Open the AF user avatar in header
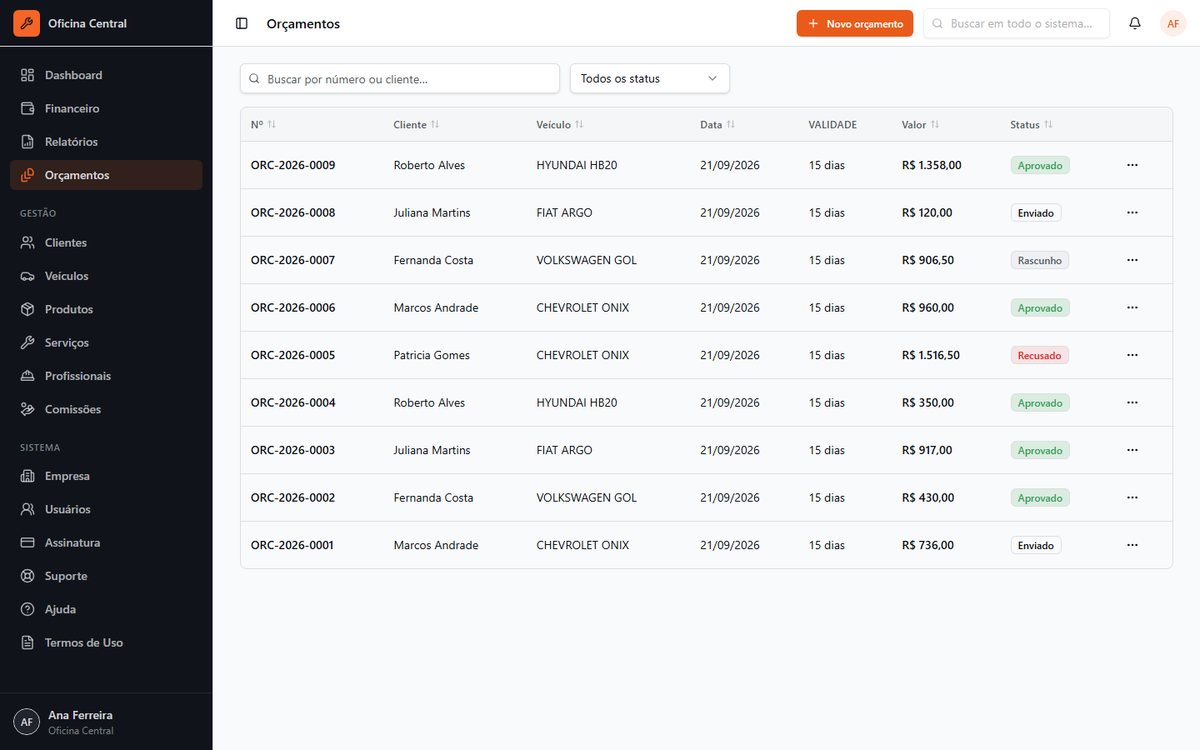 tap(1173, 23)
